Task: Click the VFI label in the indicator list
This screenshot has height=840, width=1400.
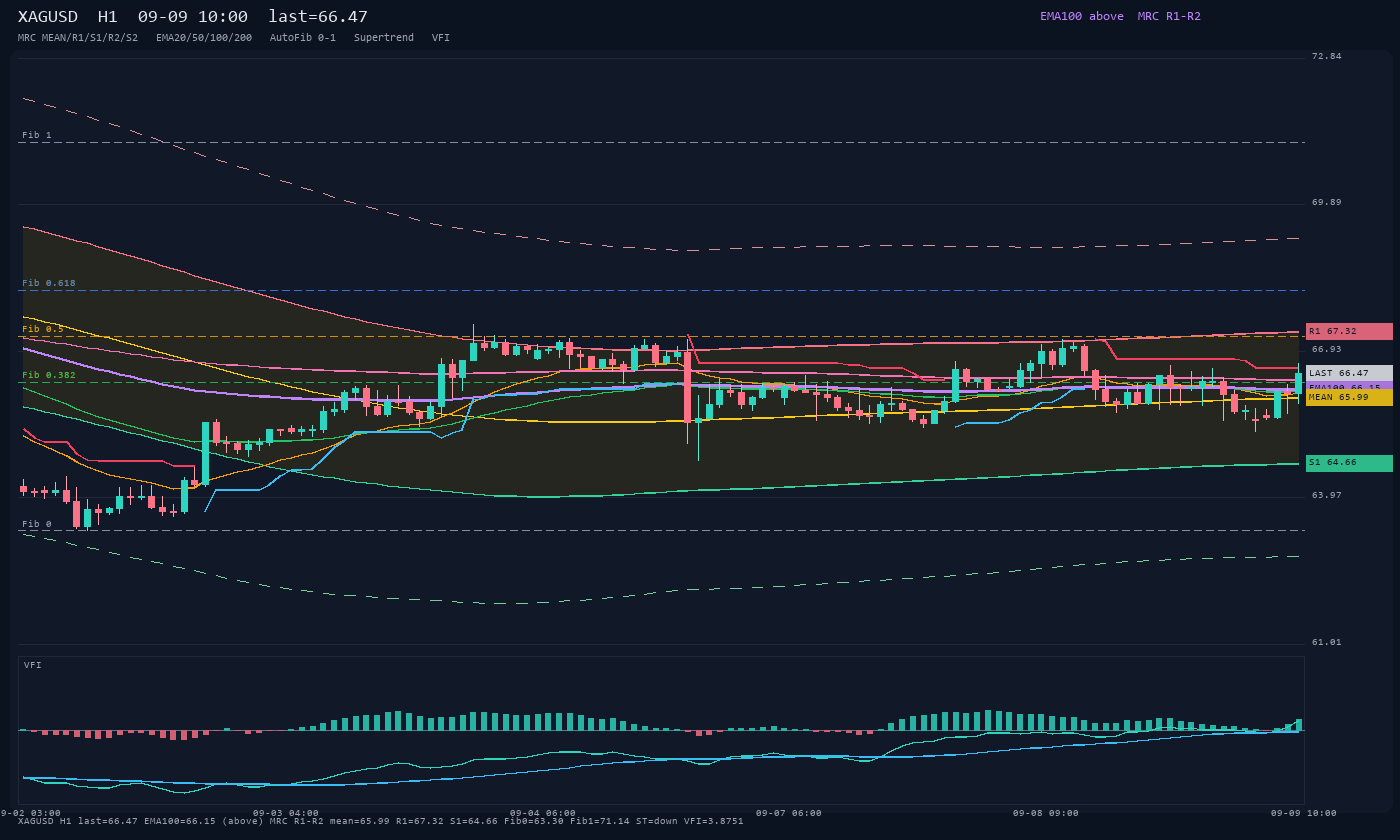Action: pyautogui.click(x=441, y=38)
